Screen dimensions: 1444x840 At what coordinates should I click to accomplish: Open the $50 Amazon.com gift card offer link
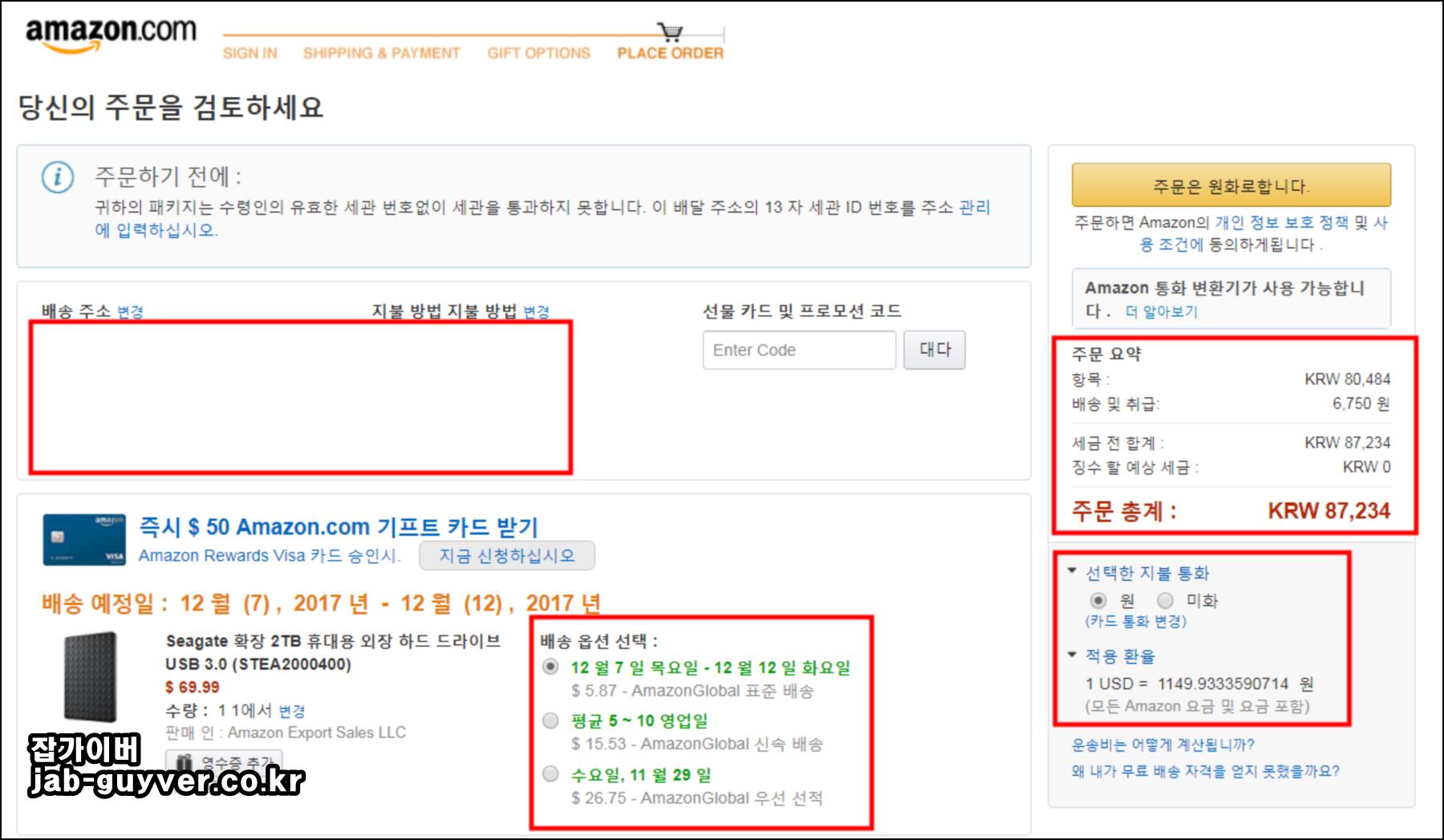click(339, 527)
